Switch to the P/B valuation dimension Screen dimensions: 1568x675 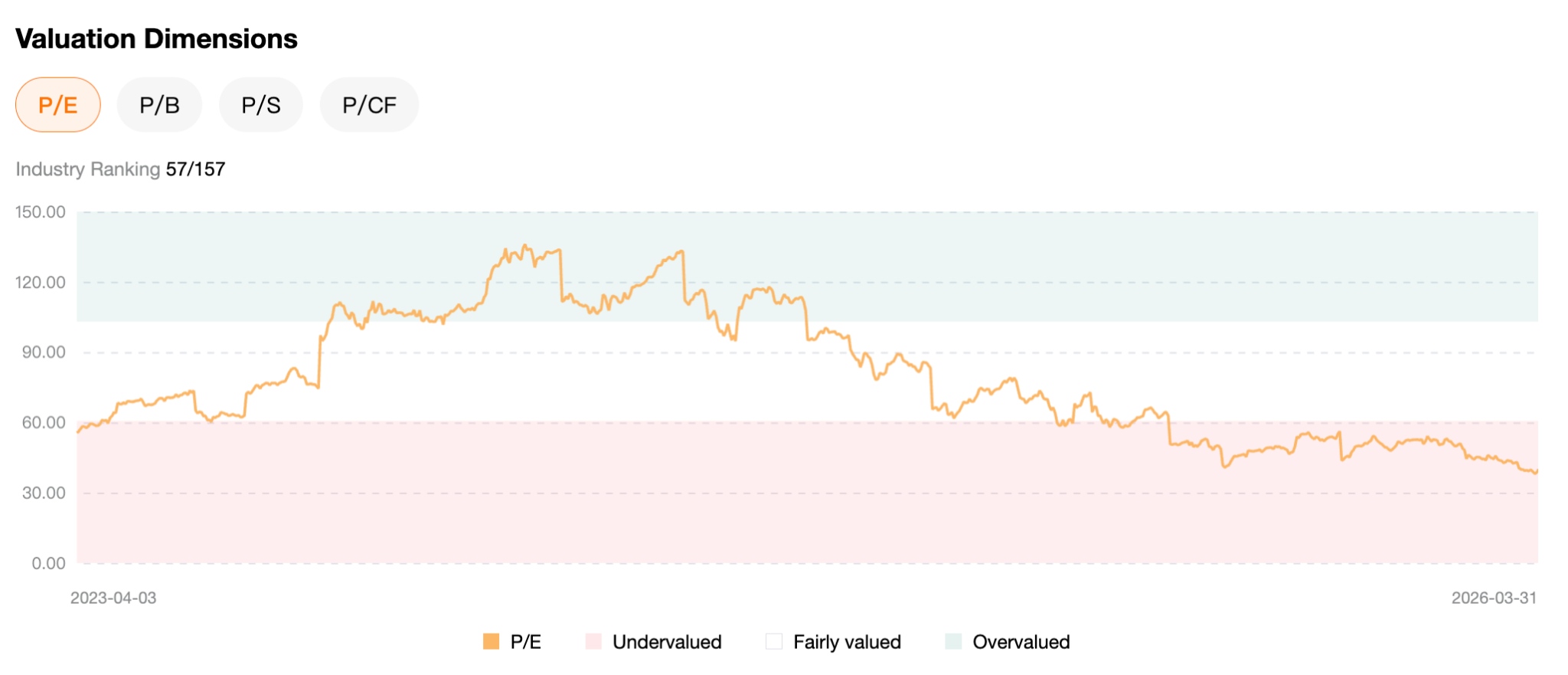coord(159,104)
